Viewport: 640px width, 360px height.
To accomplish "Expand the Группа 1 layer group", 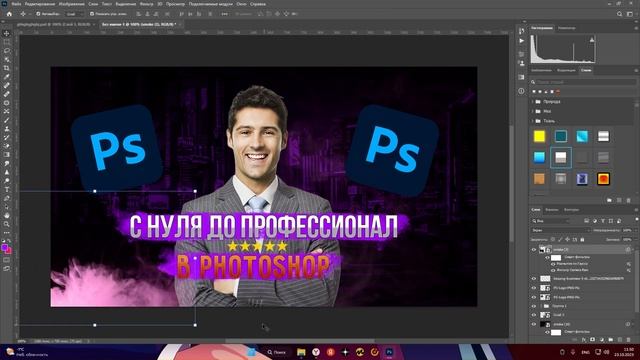I will [x=542, y=306].
